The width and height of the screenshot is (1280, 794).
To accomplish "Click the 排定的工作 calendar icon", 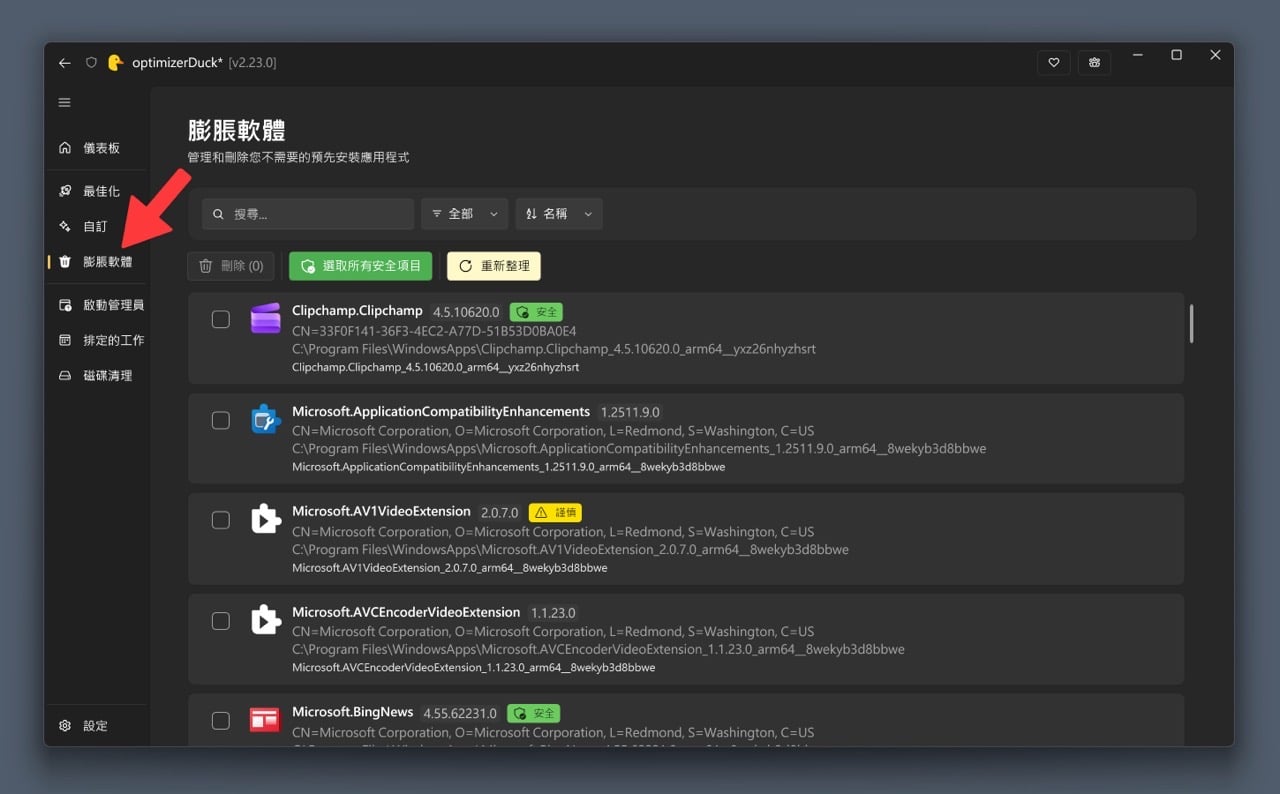I will 65,341.
